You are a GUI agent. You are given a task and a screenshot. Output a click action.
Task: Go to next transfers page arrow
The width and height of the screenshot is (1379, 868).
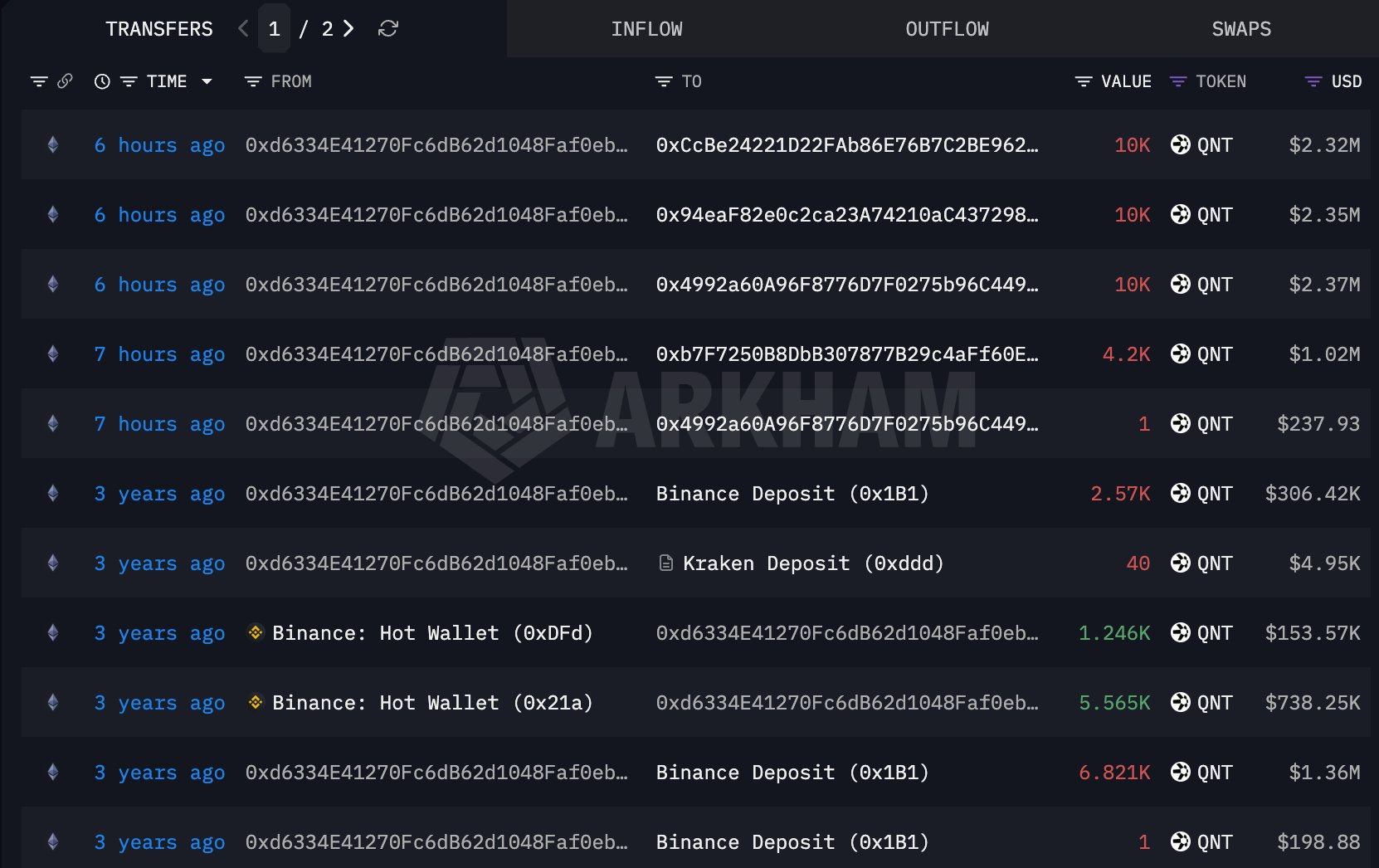348,29
